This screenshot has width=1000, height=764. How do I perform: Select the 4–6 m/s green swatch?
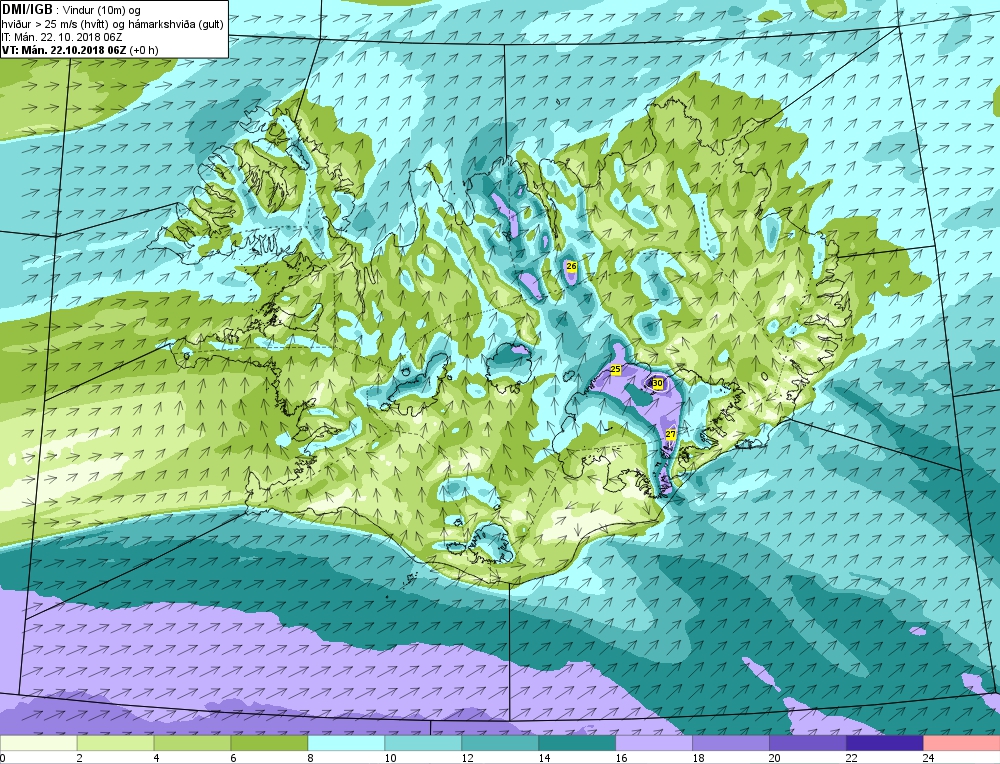pos(193,744)
